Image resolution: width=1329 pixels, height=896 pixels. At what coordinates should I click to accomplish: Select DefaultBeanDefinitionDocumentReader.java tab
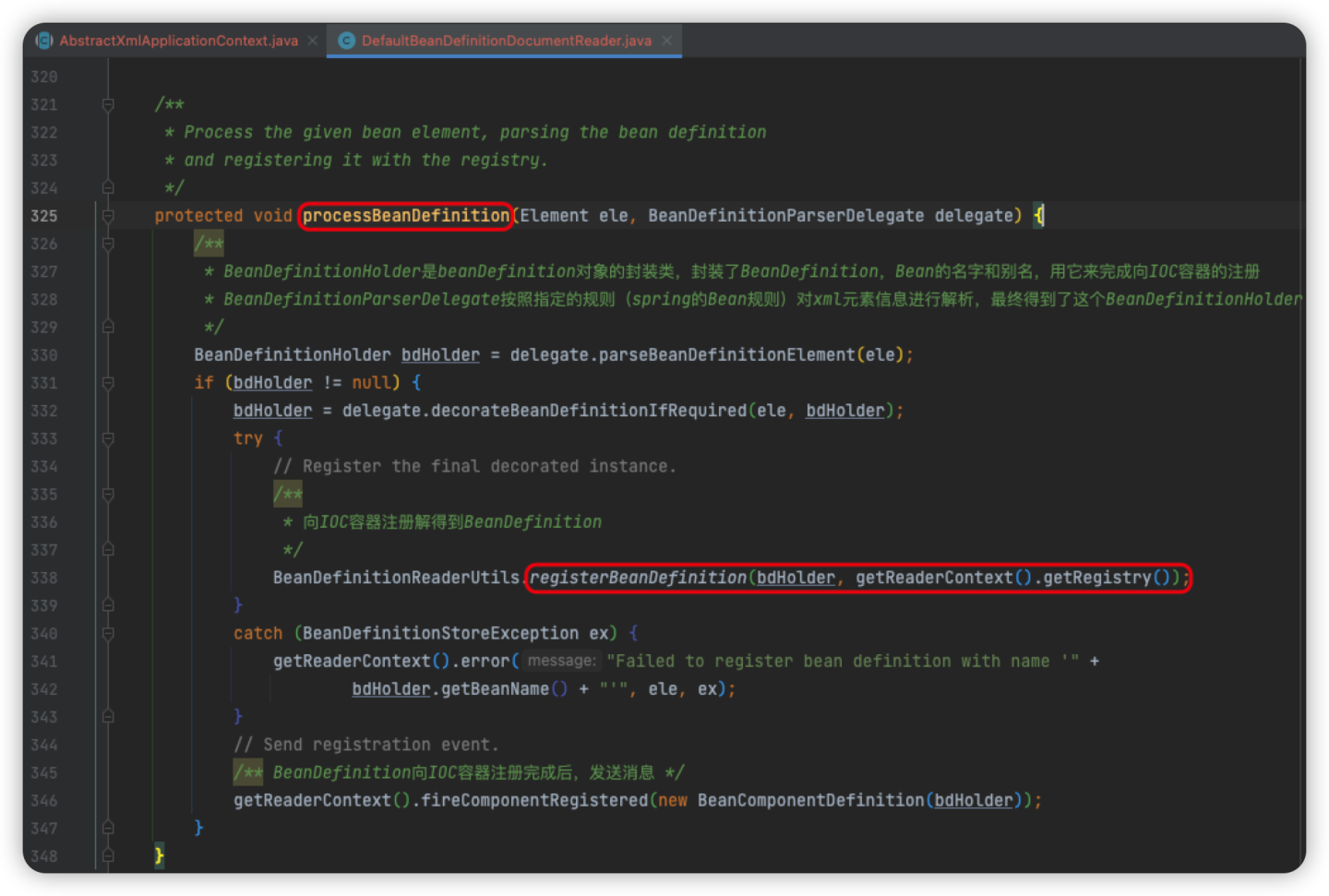tap(506, 41)
